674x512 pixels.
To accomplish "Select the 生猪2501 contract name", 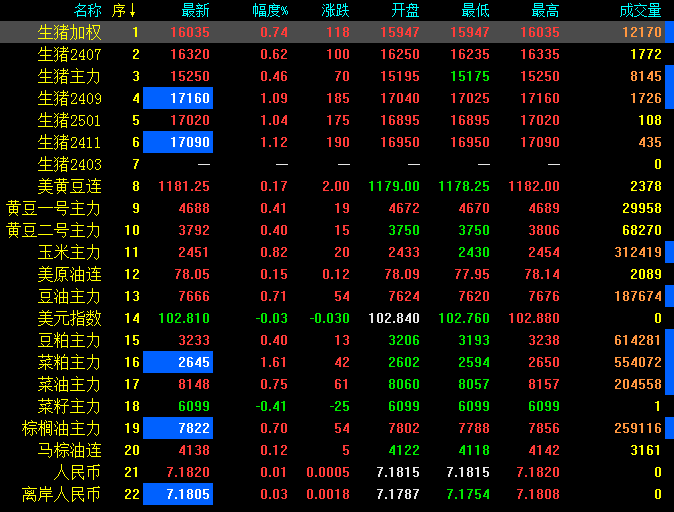I will [x=70, y=120].
